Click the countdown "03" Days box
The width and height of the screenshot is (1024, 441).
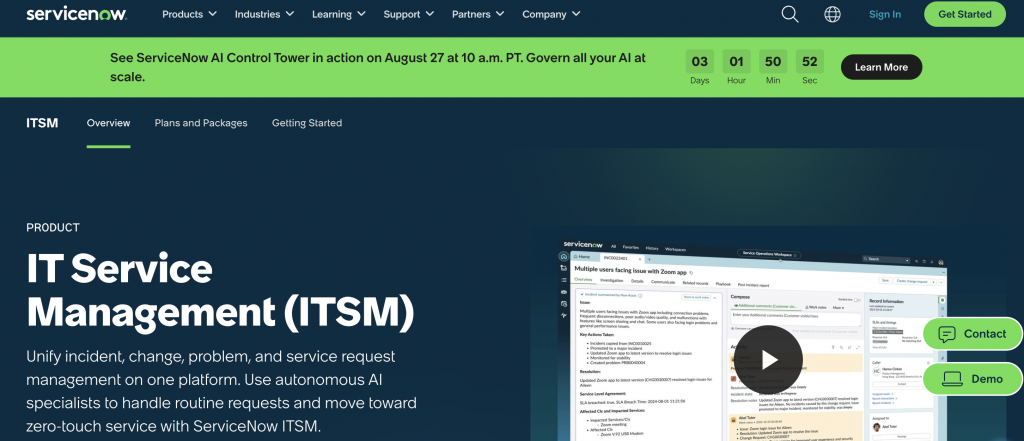699,62
